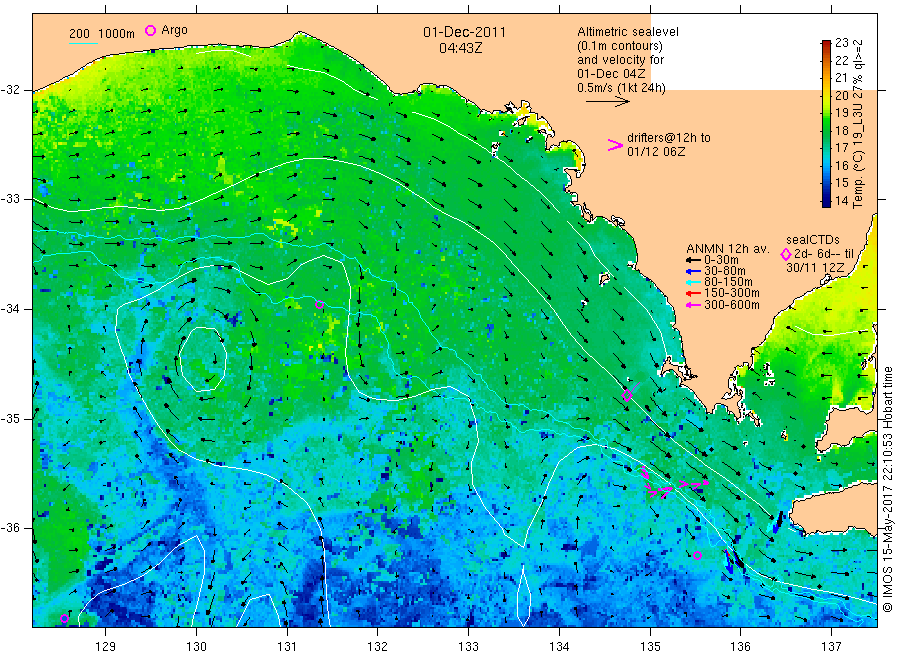Click the magenta sealCTDs diamond legend symbol

coord(786,254)
